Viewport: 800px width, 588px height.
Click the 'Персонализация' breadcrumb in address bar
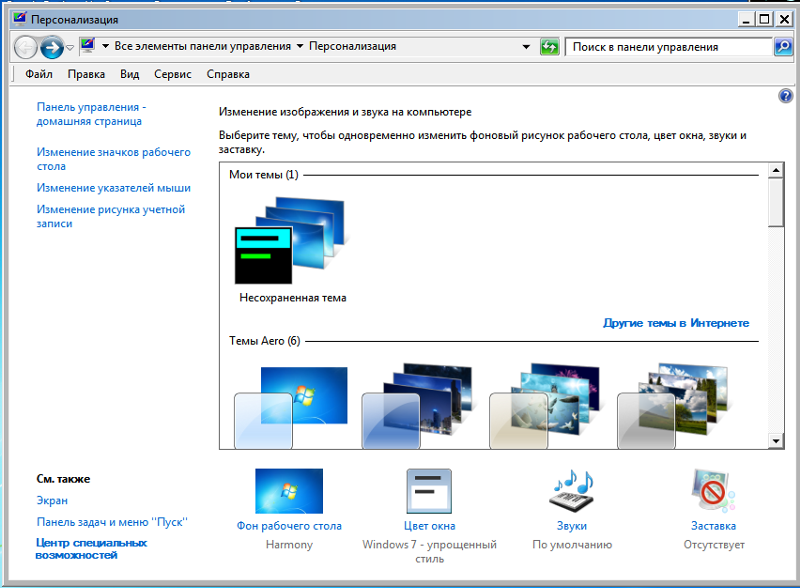pos(353,46)
